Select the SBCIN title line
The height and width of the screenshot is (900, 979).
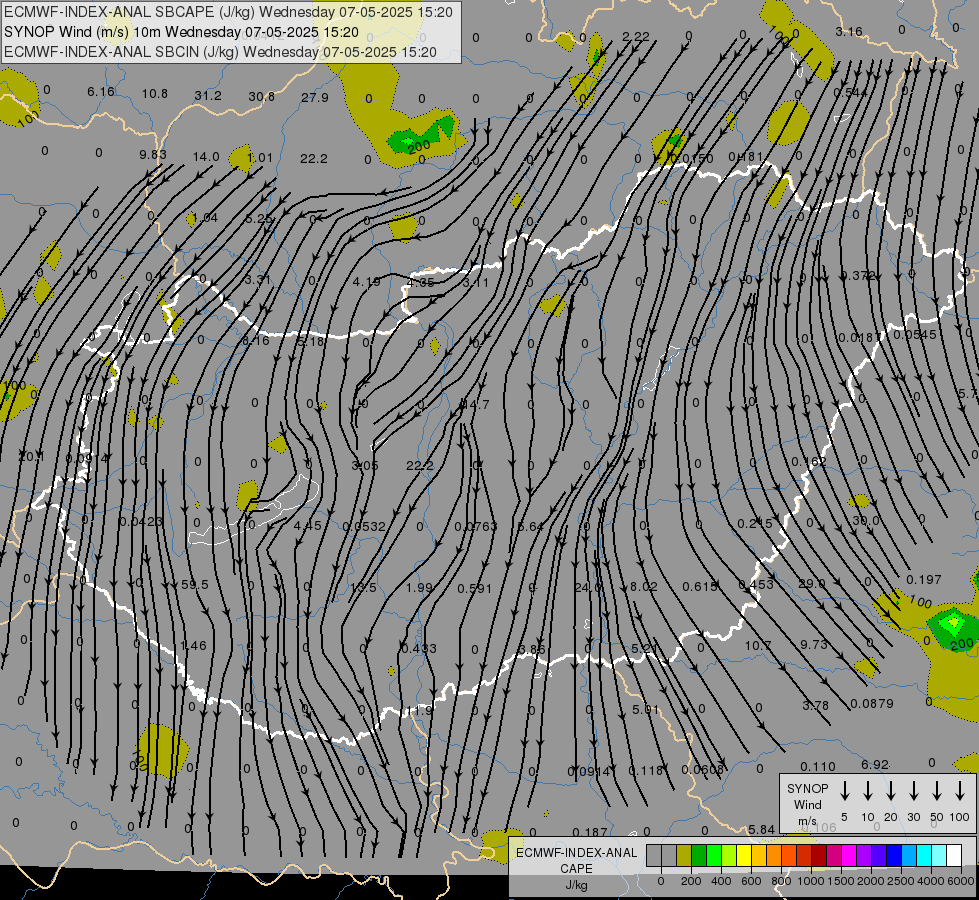220,52
